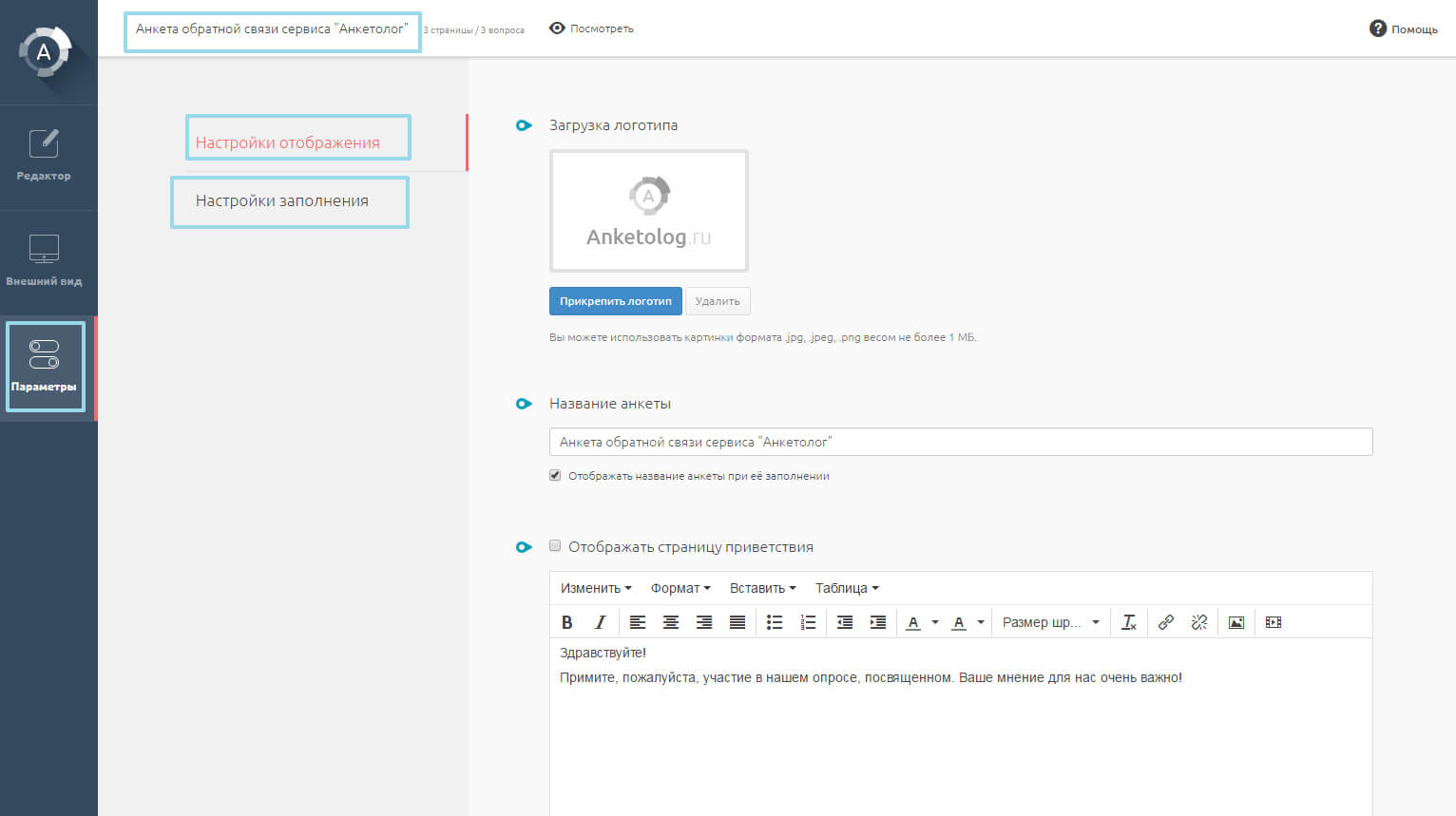The image size is (1456, 816).
Task: Click the text '3 страницы / 3 вопроса'
Action: [473, 30]
